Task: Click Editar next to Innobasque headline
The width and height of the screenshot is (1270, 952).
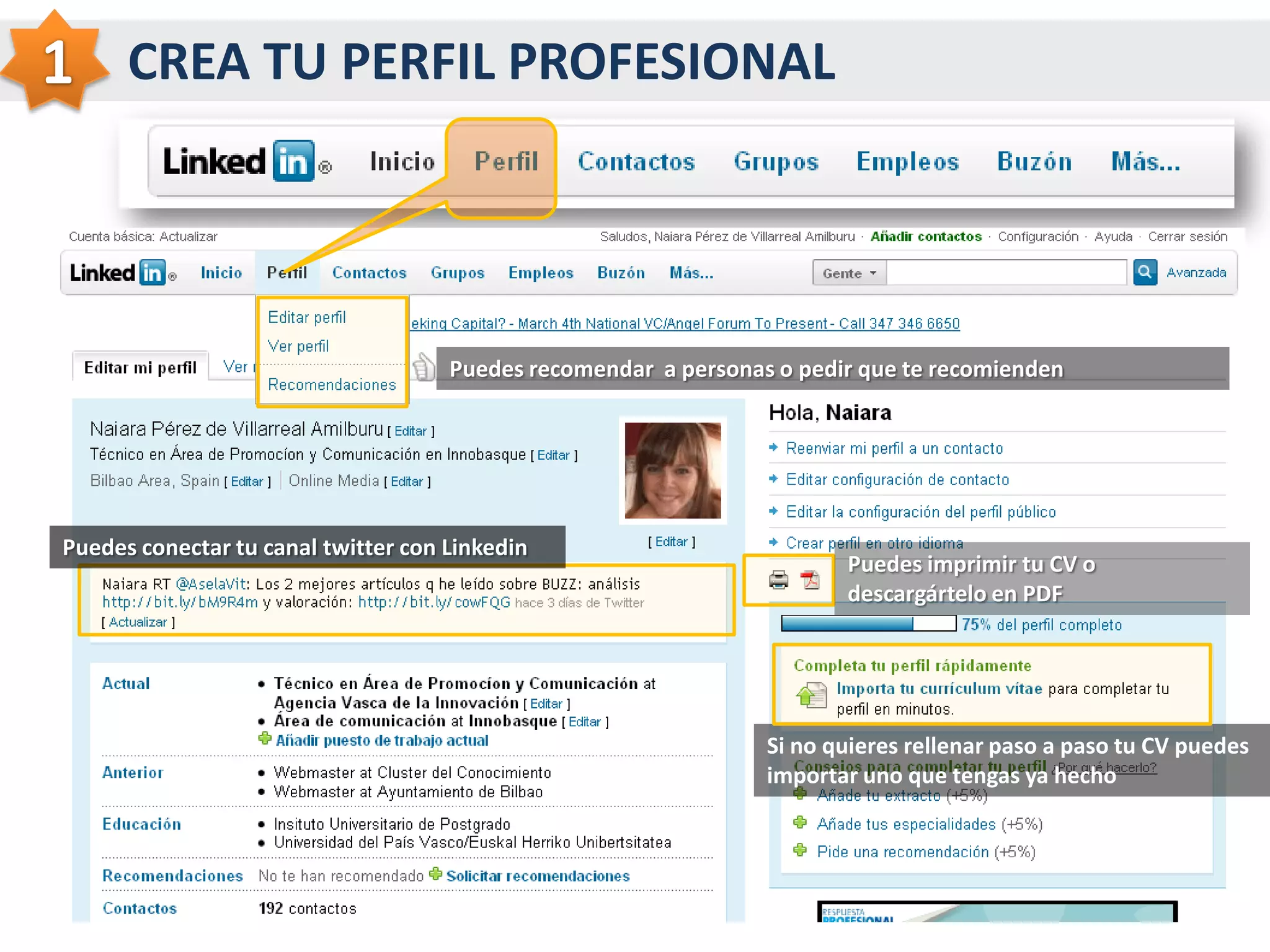Action: tap(553, 456)
